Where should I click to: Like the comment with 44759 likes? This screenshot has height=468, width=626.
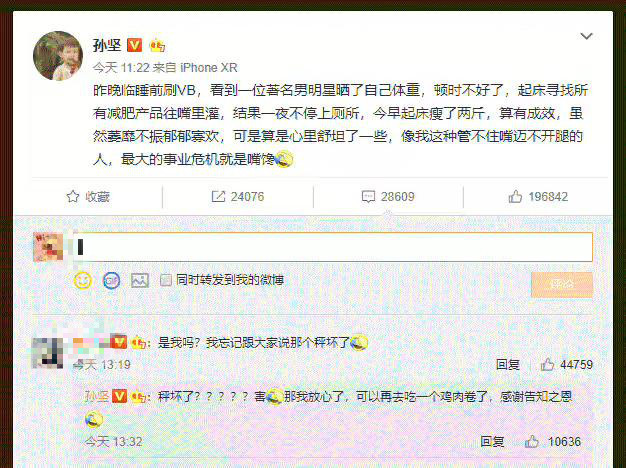click(x=547, y=364)
